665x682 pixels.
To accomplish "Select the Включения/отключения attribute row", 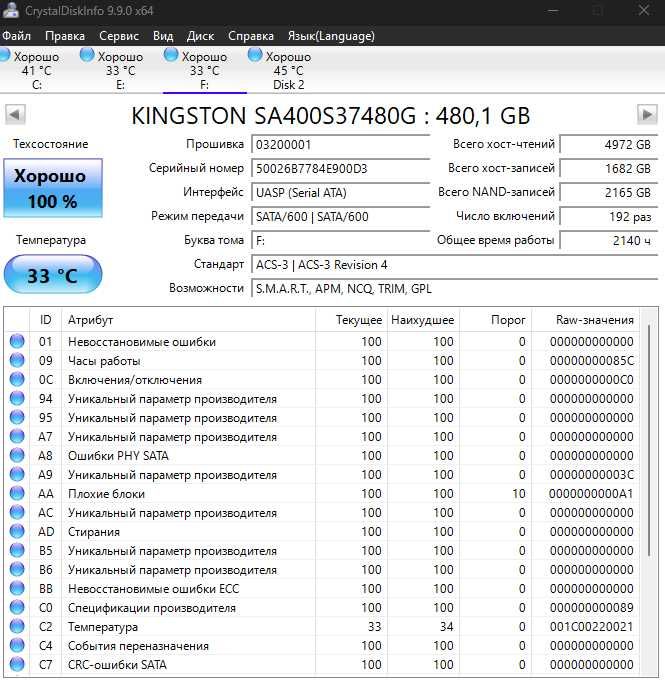I will coord(322,379).
